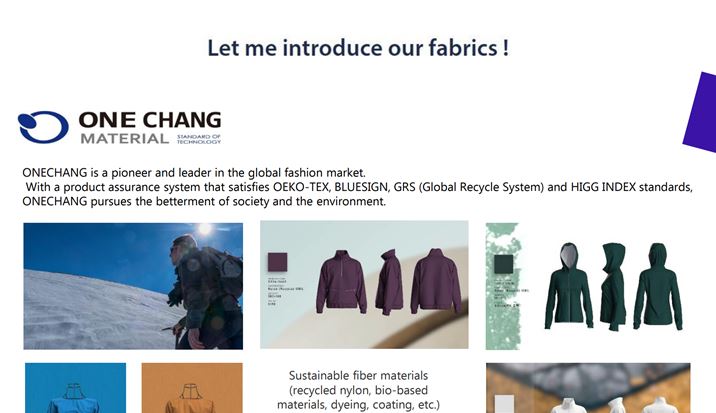Image resolution: width=716 pixels, height=413 pixels.
Task: Open the mountain climber photo
Action: [133, 286]
